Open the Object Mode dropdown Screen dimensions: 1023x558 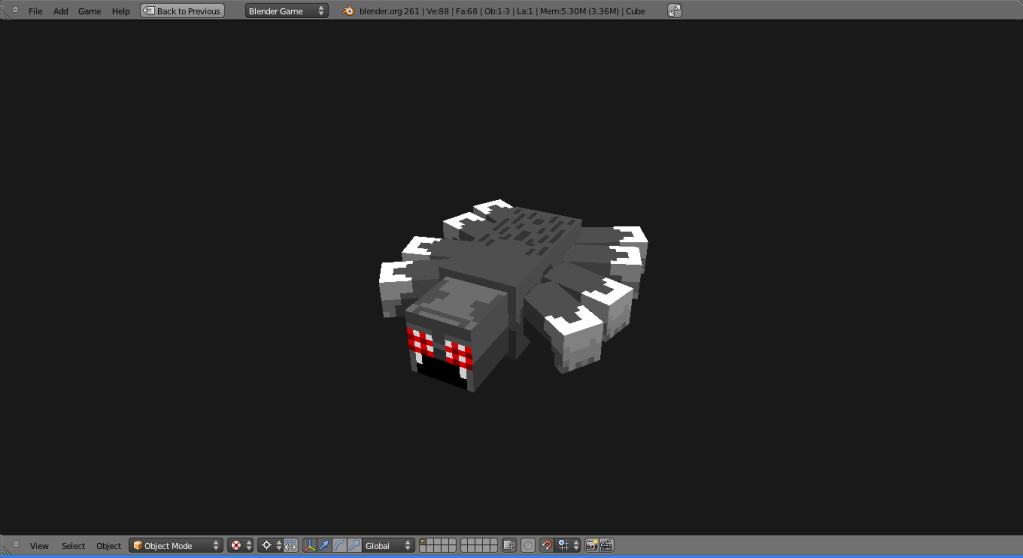(x=176, y=546)
